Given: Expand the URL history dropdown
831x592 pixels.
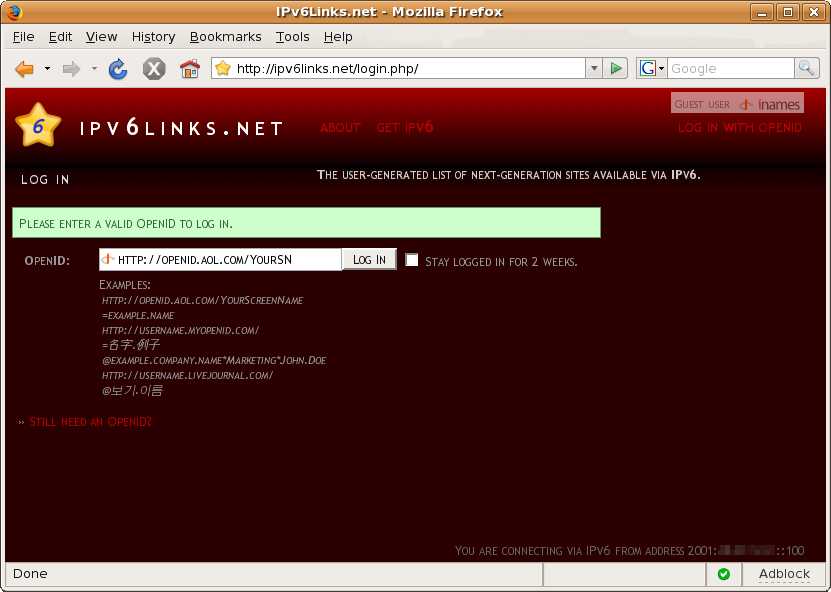Looking at the screenshot, I should (x=594, y=68).
